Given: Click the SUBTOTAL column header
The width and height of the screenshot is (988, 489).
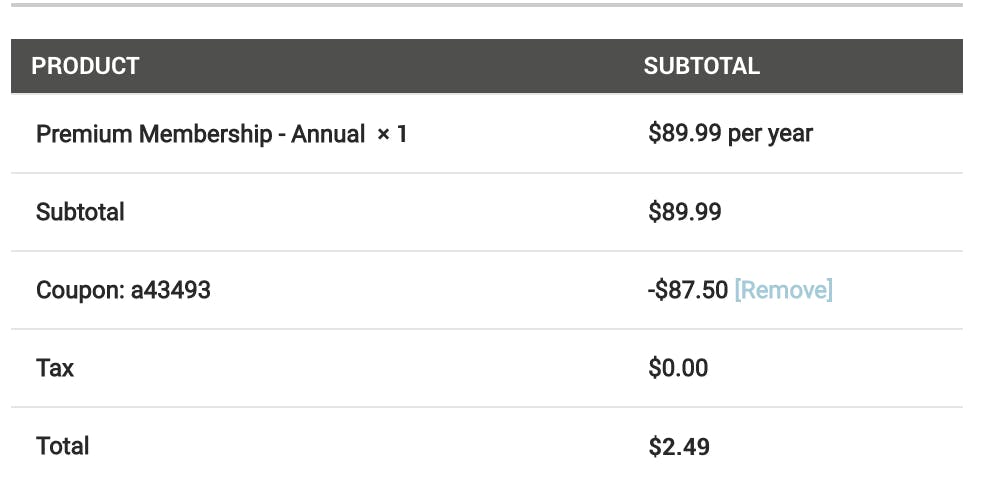Looking at the screenshot, I should coord(701,66).
